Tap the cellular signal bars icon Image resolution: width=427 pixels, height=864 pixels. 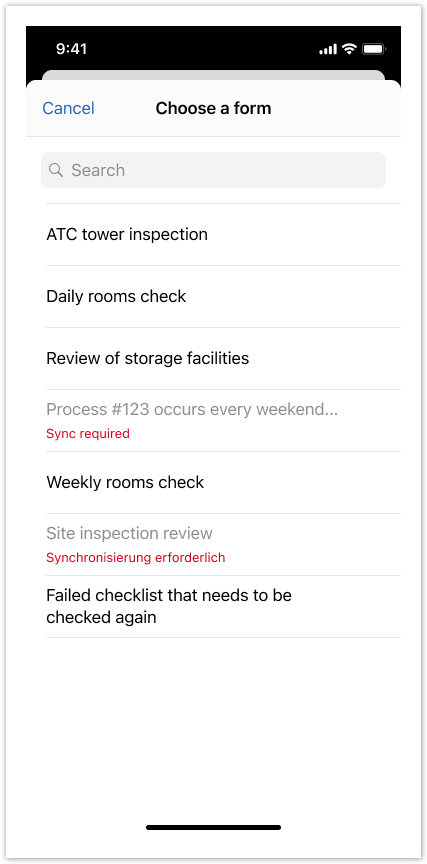pos(328,49)
